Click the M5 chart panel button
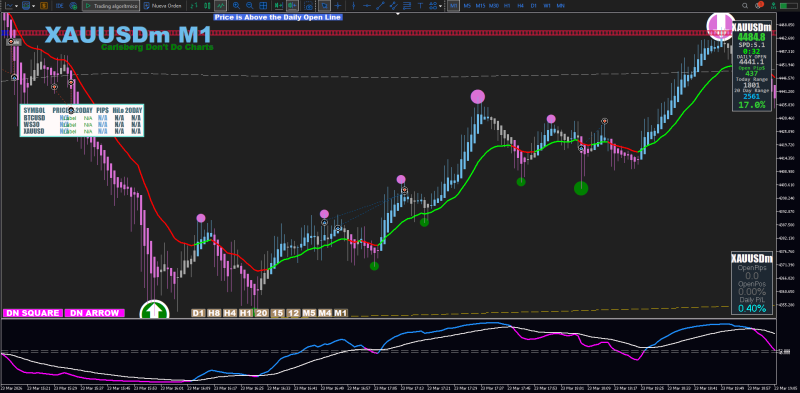 pos(309,313)
